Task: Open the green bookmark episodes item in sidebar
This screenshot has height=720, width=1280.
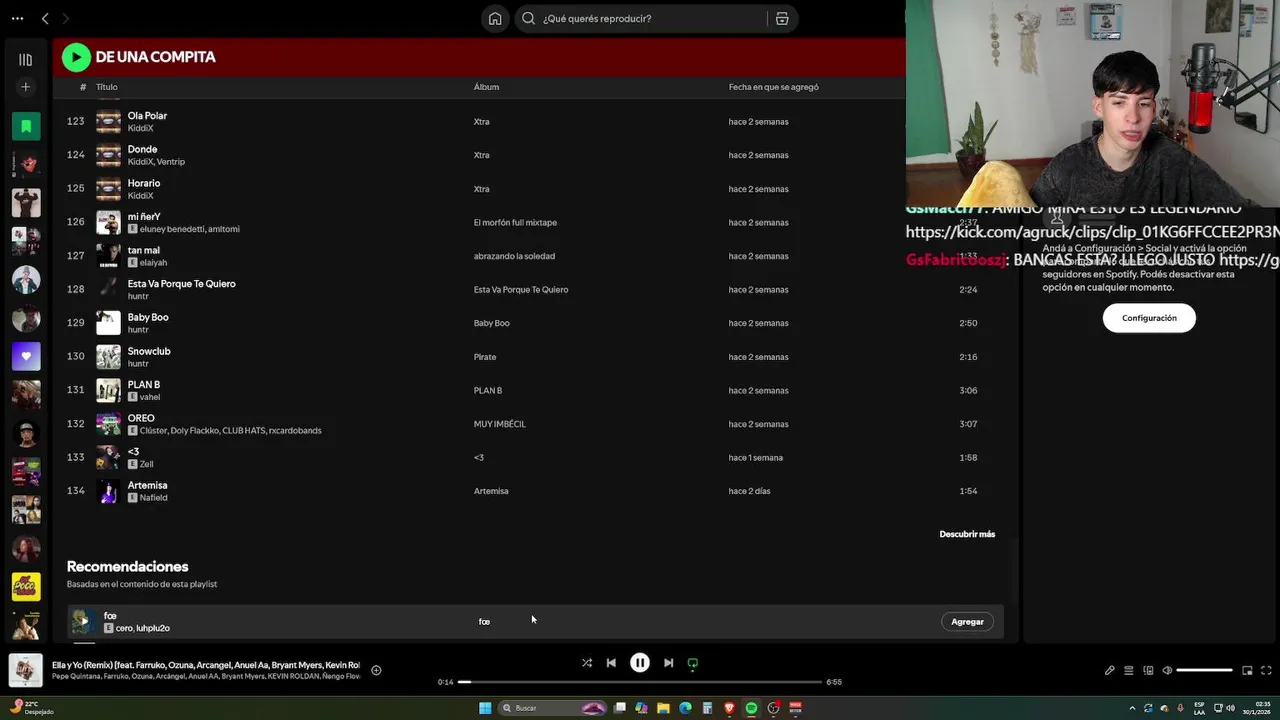Action: pos(26,126)
